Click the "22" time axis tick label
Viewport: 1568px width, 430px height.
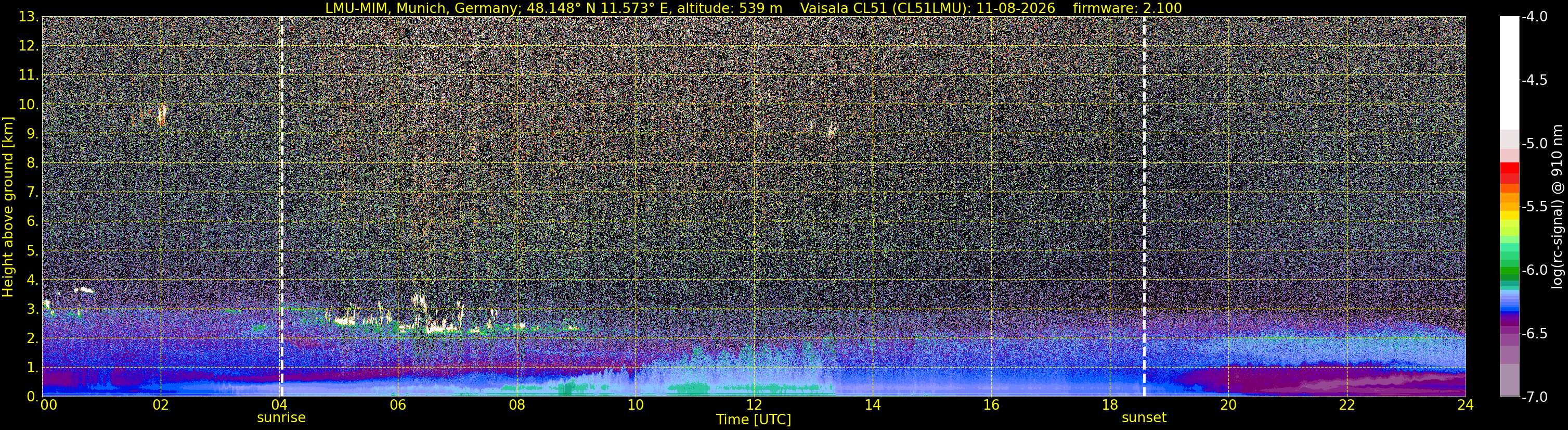[x=1347, y=404]
